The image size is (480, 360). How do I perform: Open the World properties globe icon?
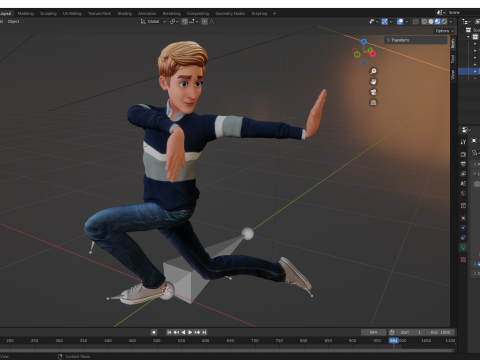tap(463, 193)
